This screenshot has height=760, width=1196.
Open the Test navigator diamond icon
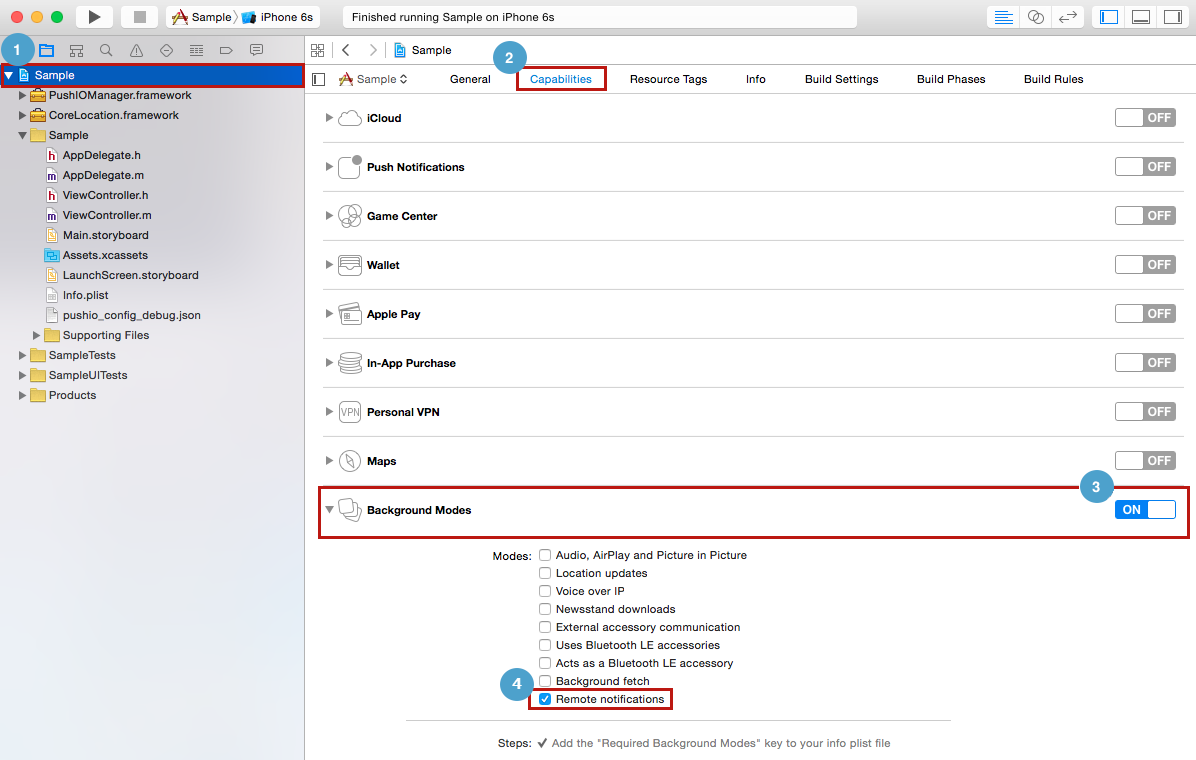(166, 50)
